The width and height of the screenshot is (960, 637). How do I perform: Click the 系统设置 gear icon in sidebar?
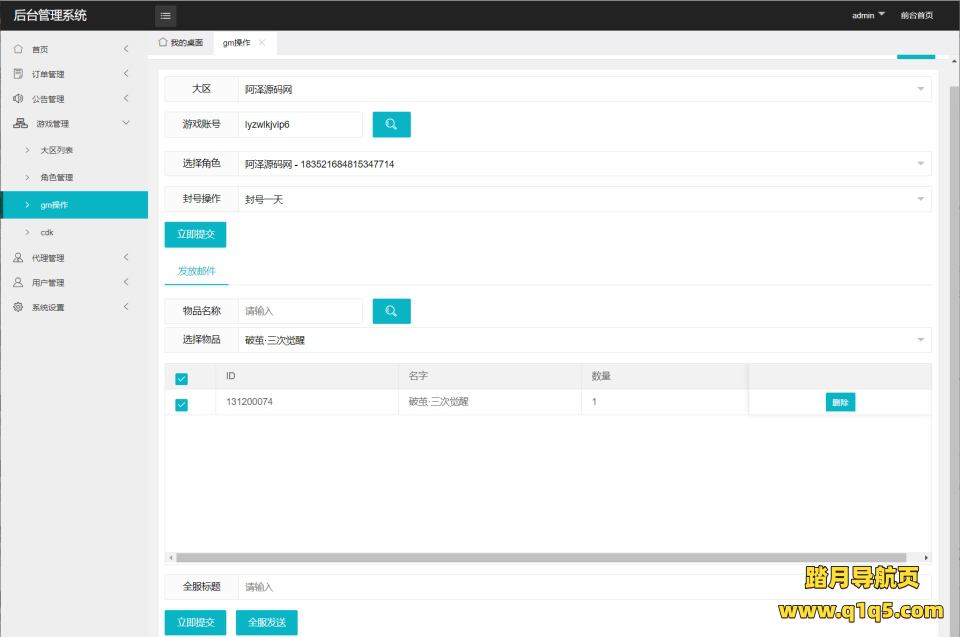click(18, 307)
